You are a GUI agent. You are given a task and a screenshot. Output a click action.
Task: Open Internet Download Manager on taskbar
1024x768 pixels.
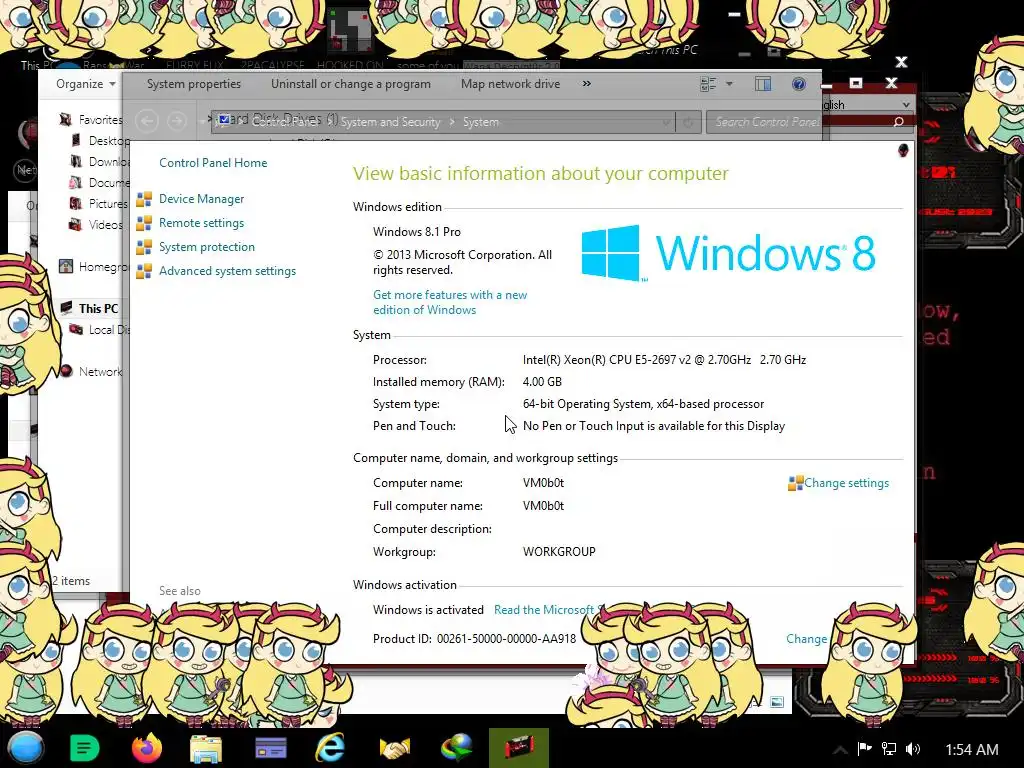(456, 748)
